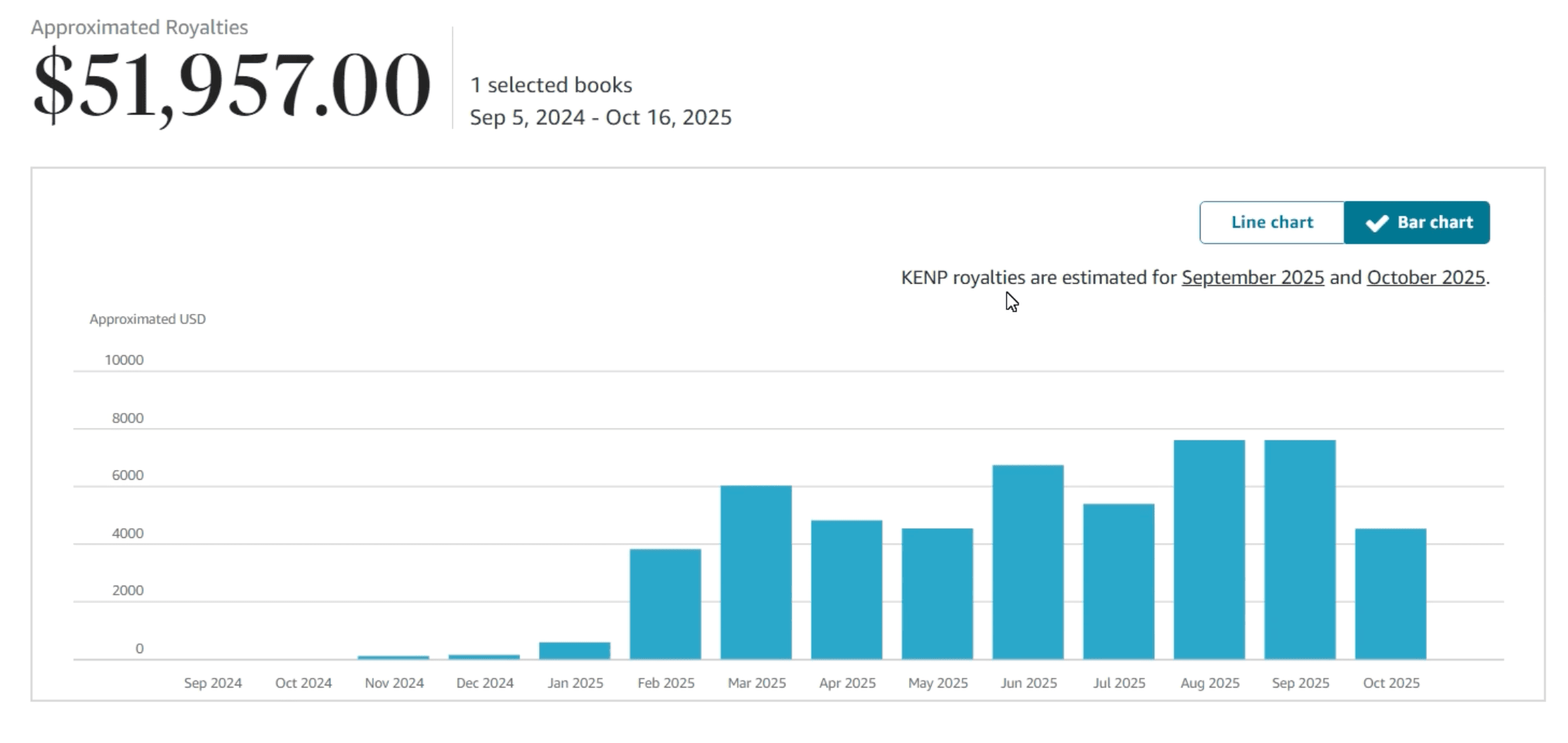Screen dimensions: 1568x743
Task: Click the small Dec 2024 bar
Action: click(x=484, y=657)
